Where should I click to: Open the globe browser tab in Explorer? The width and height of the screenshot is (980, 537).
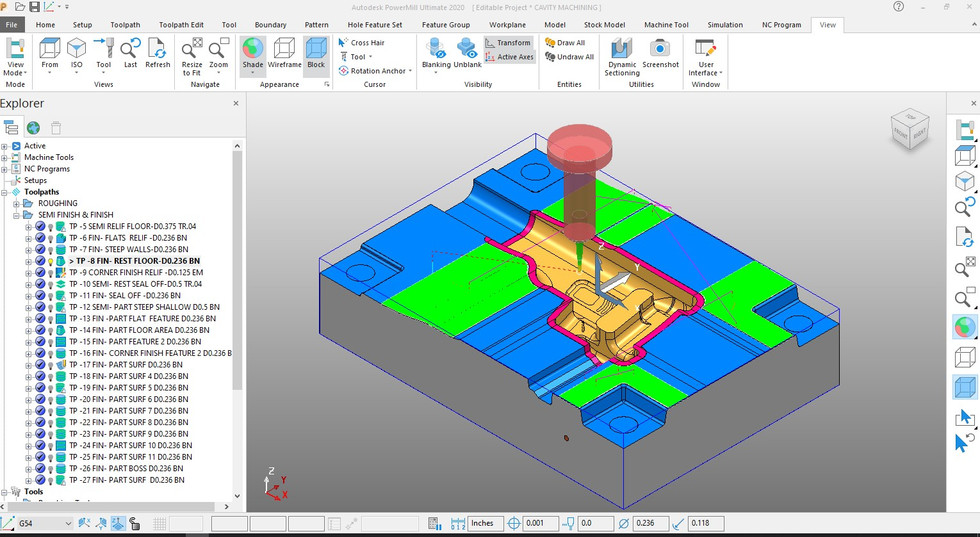pos(33,128)
